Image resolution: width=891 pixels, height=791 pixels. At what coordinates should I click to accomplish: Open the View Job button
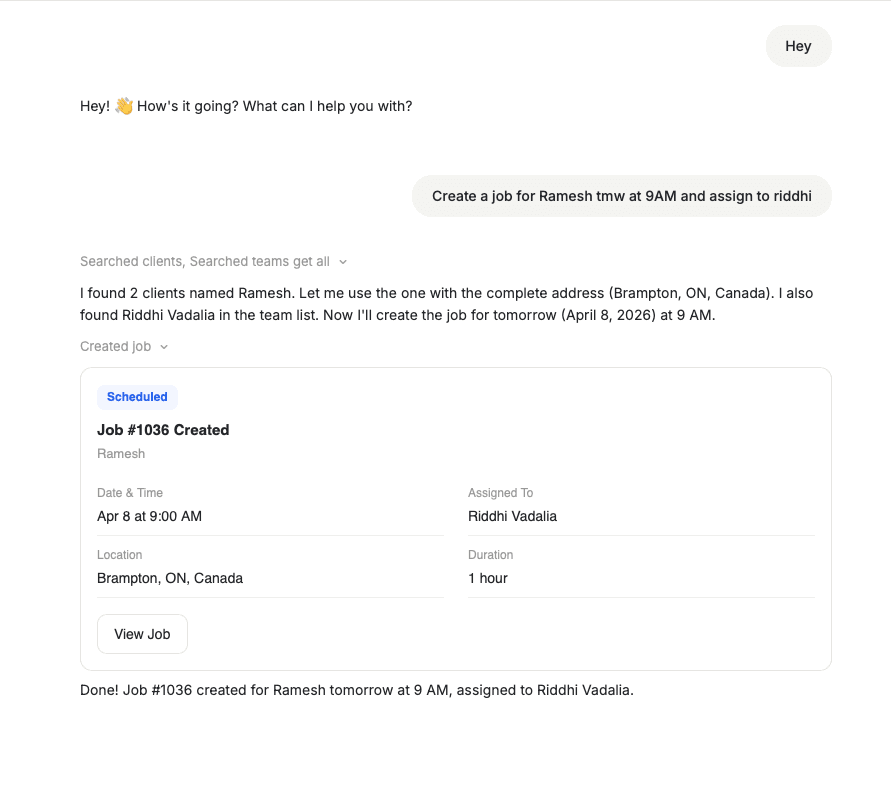[x=142, y=634]
